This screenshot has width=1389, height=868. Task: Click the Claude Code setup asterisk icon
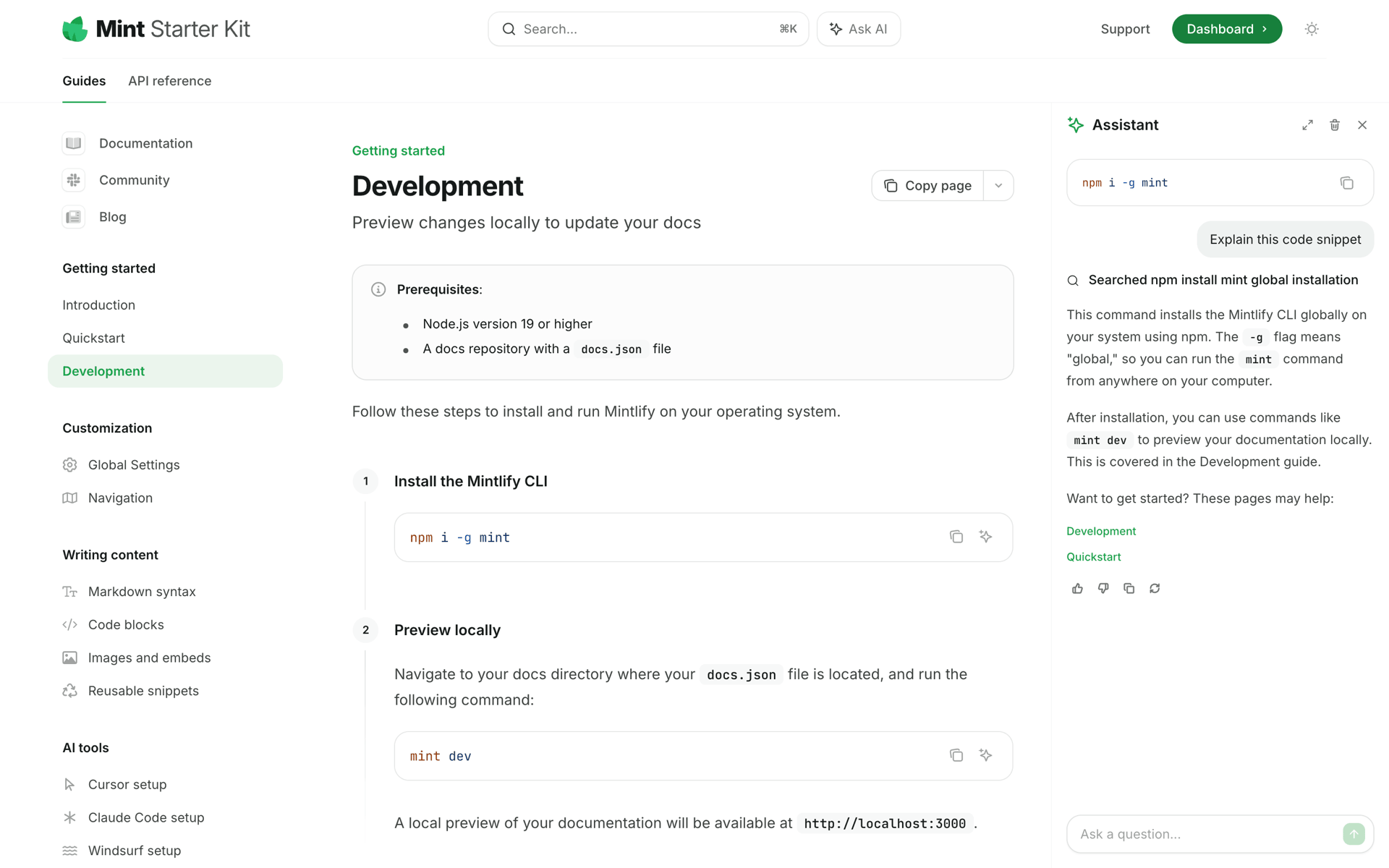point(70,817)
